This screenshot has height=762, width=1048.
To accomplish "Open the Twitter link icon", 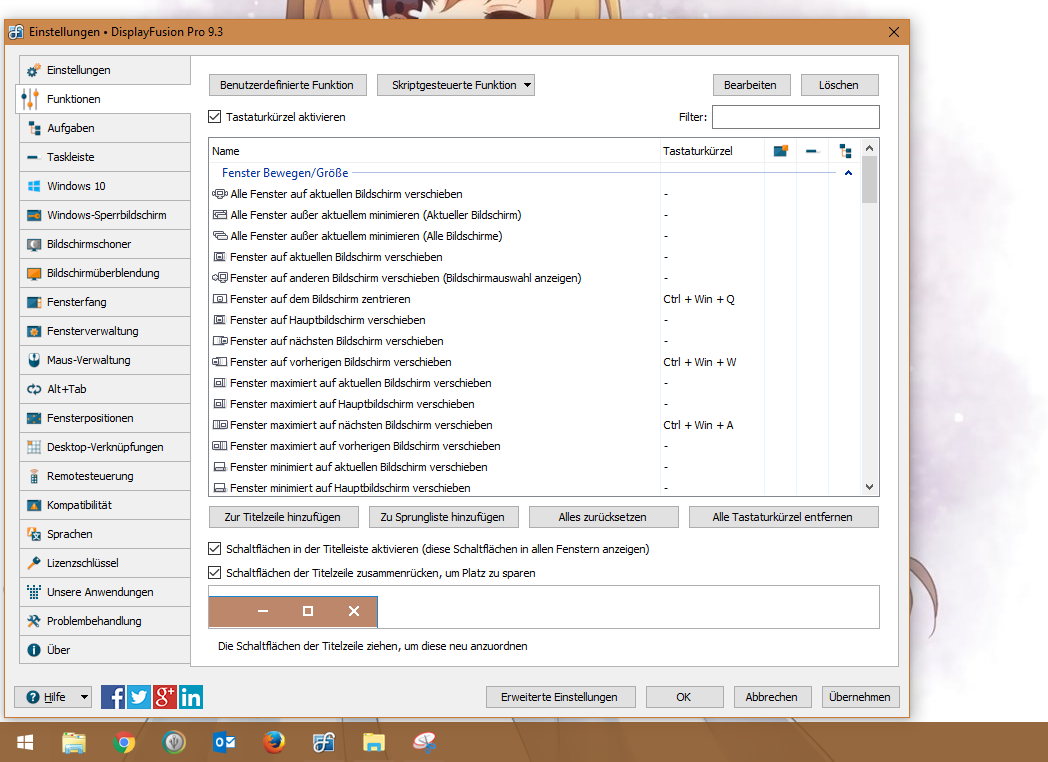I will (x=139, y=696).
